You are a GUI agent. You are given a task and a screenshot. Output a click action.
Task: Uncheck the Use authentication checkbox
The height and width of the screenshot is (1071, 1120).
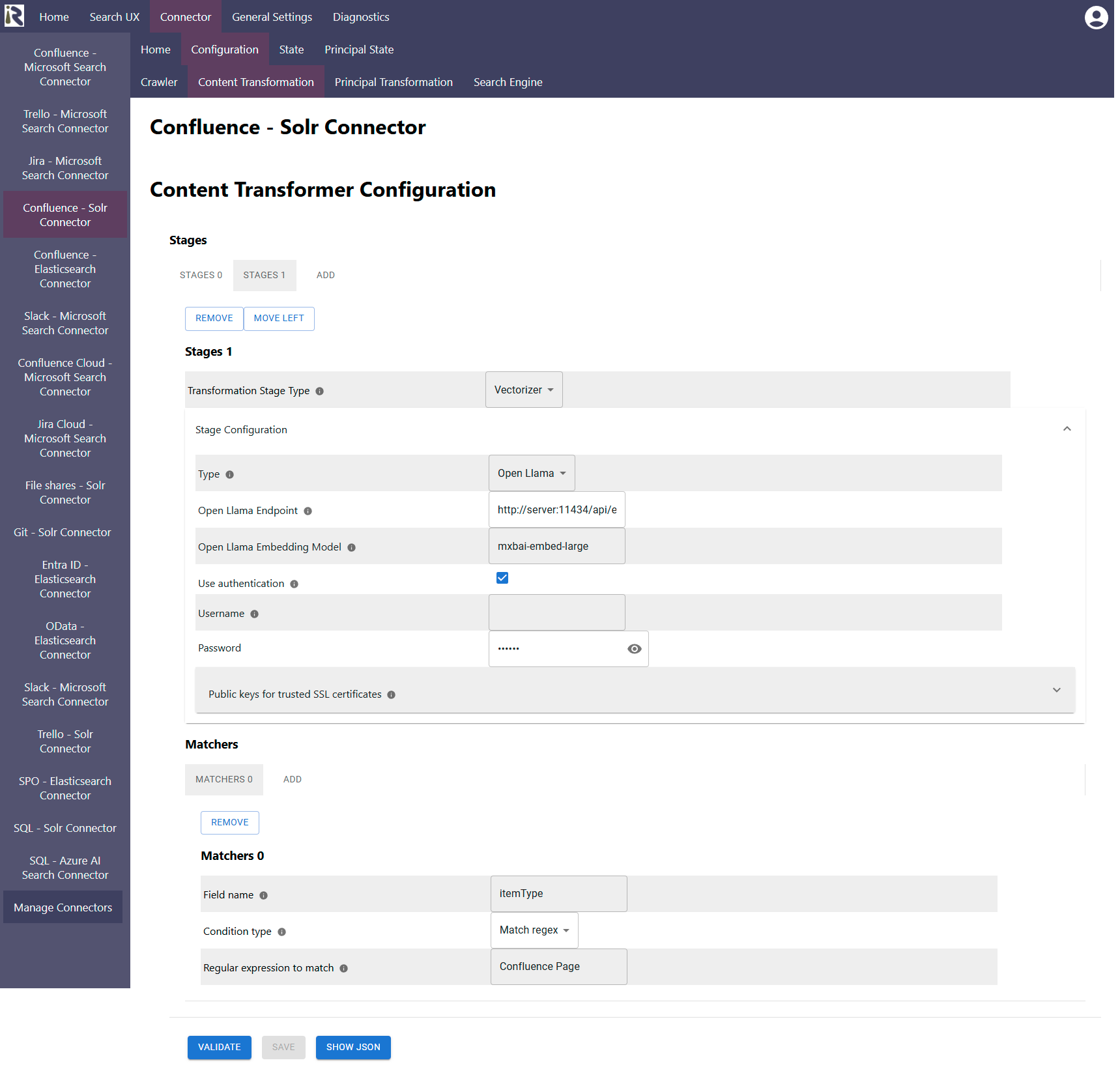[502, 578]
